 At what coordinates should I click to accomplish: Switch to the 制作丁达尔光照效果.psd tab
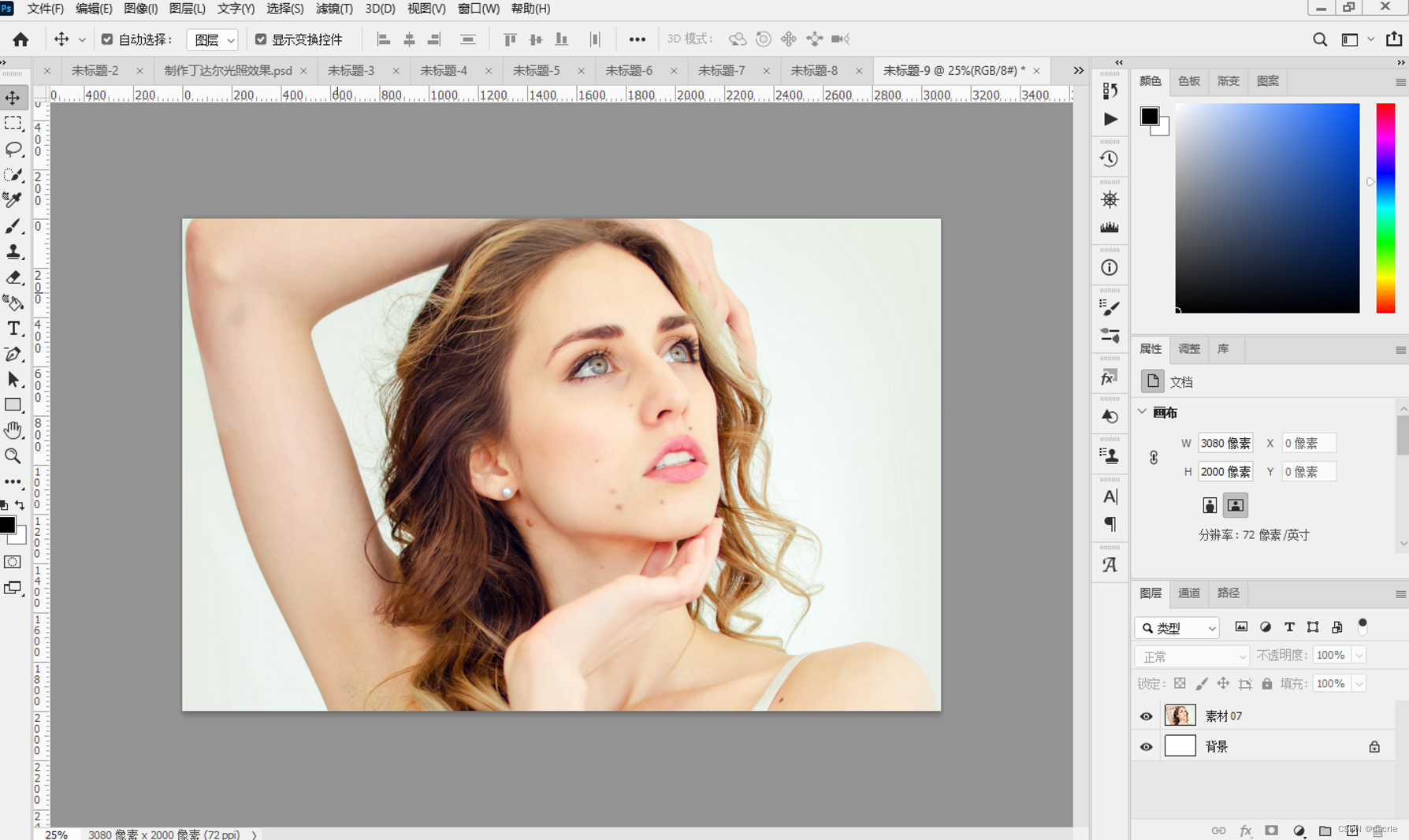[x=228, y=70]
